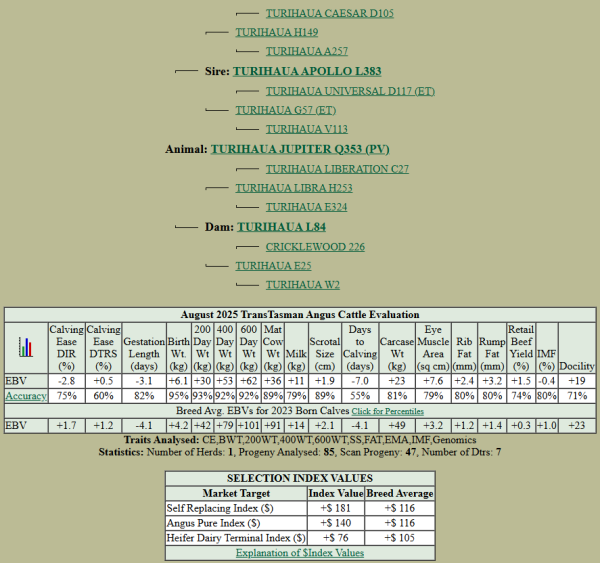600x563 pixels.
Task: Open the TURIHAUA H149 pedigree link
Action: coord(270,32)
